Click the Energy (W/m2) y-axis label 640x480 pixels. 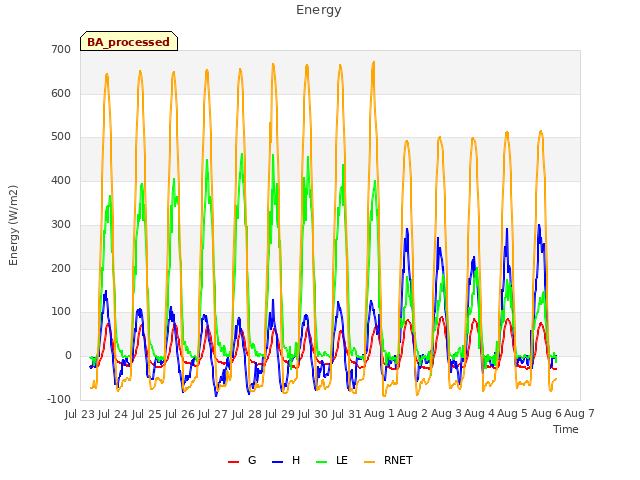[13, 225]
